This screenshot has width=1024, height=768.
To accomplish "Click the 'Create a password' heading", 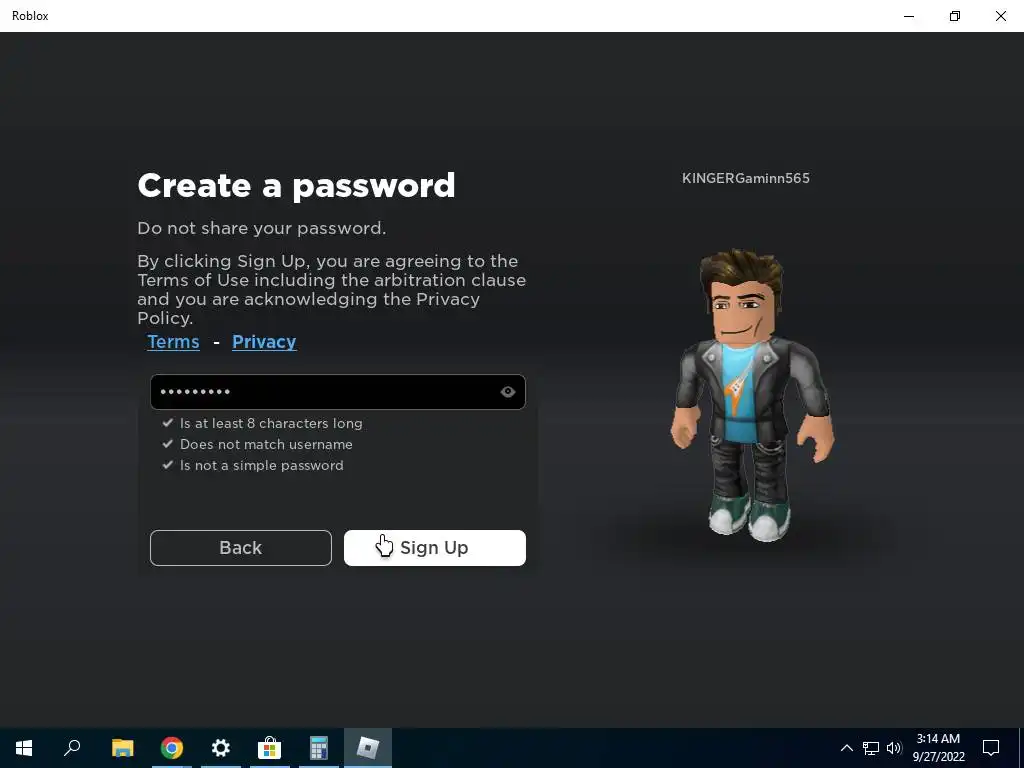I will pos(296,185).
